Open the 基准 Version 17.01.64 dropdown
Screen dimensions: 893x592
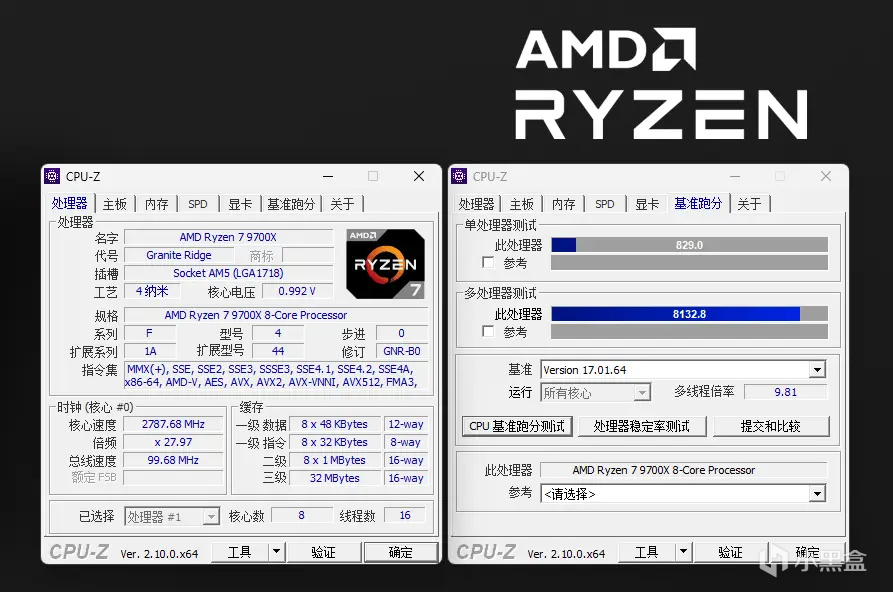(817, 370)
